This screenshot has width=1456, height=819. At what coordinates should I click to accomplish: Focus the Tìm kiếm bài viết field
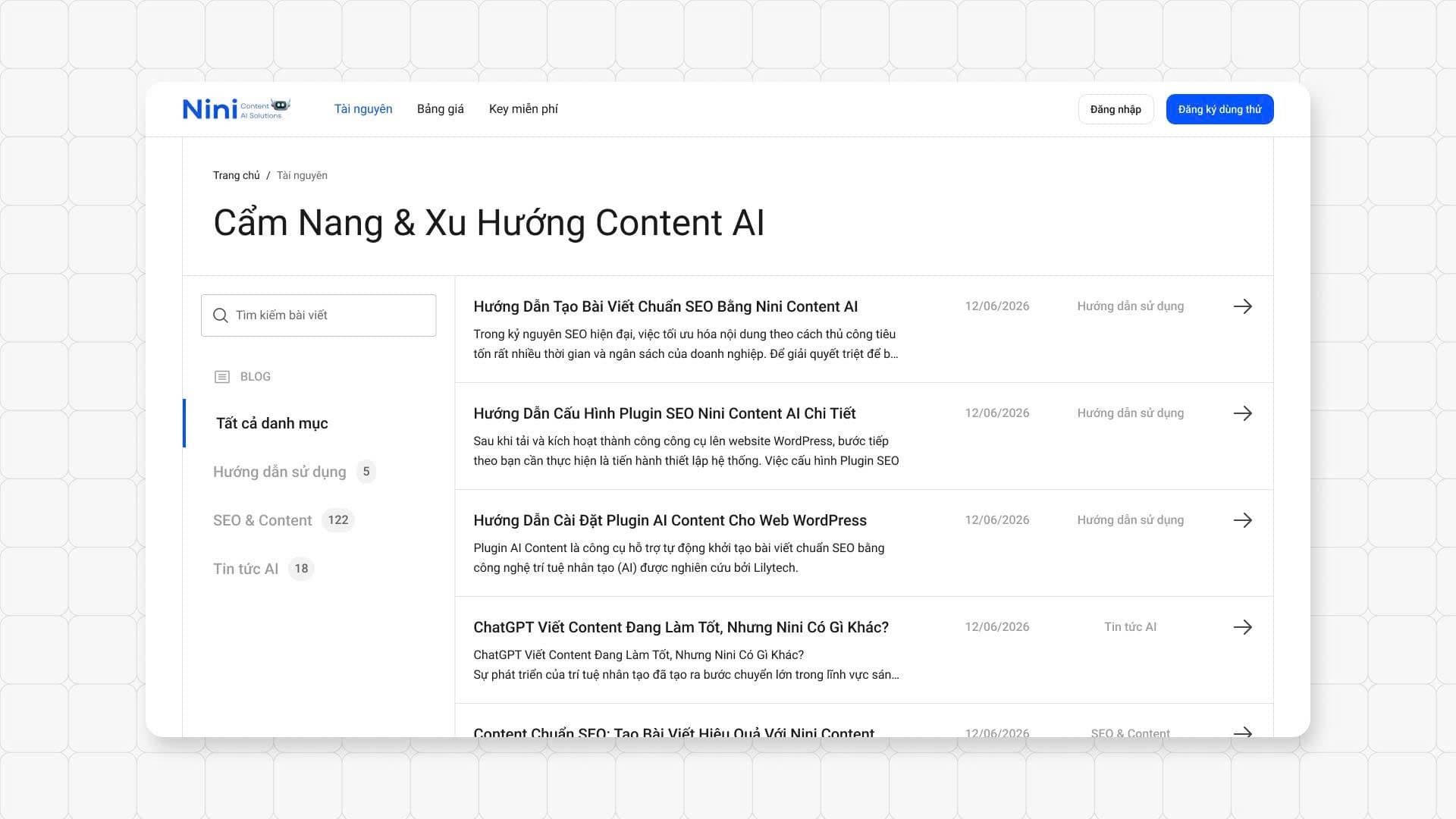tap(318, 315)
